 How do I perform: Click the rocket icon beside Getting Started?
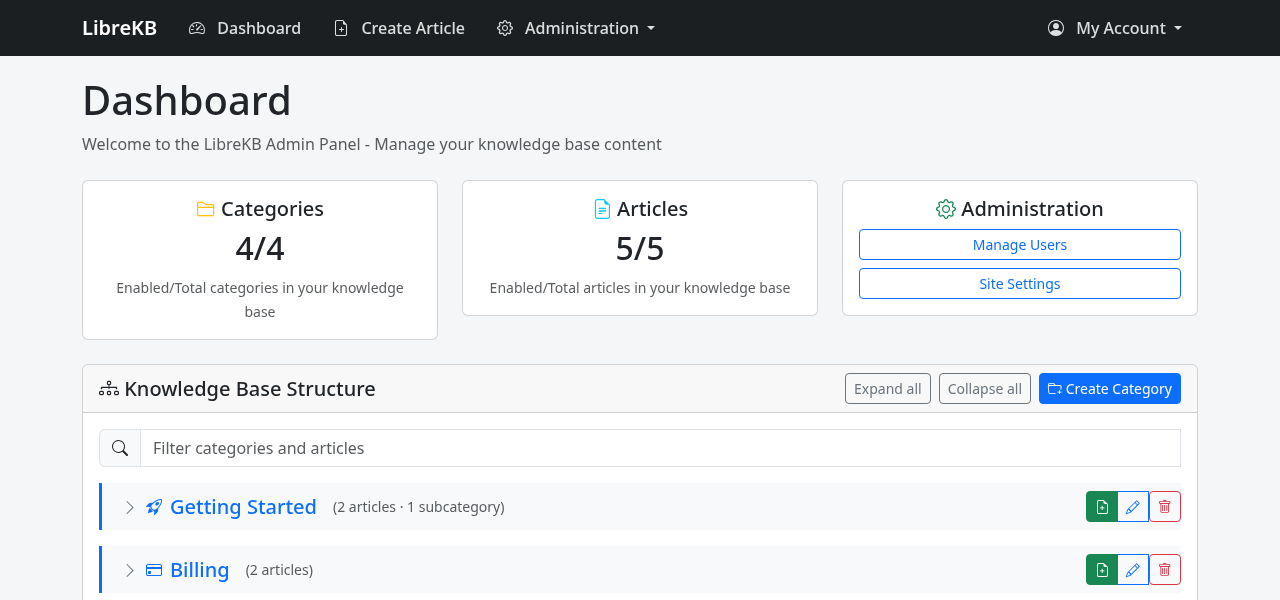154,507
